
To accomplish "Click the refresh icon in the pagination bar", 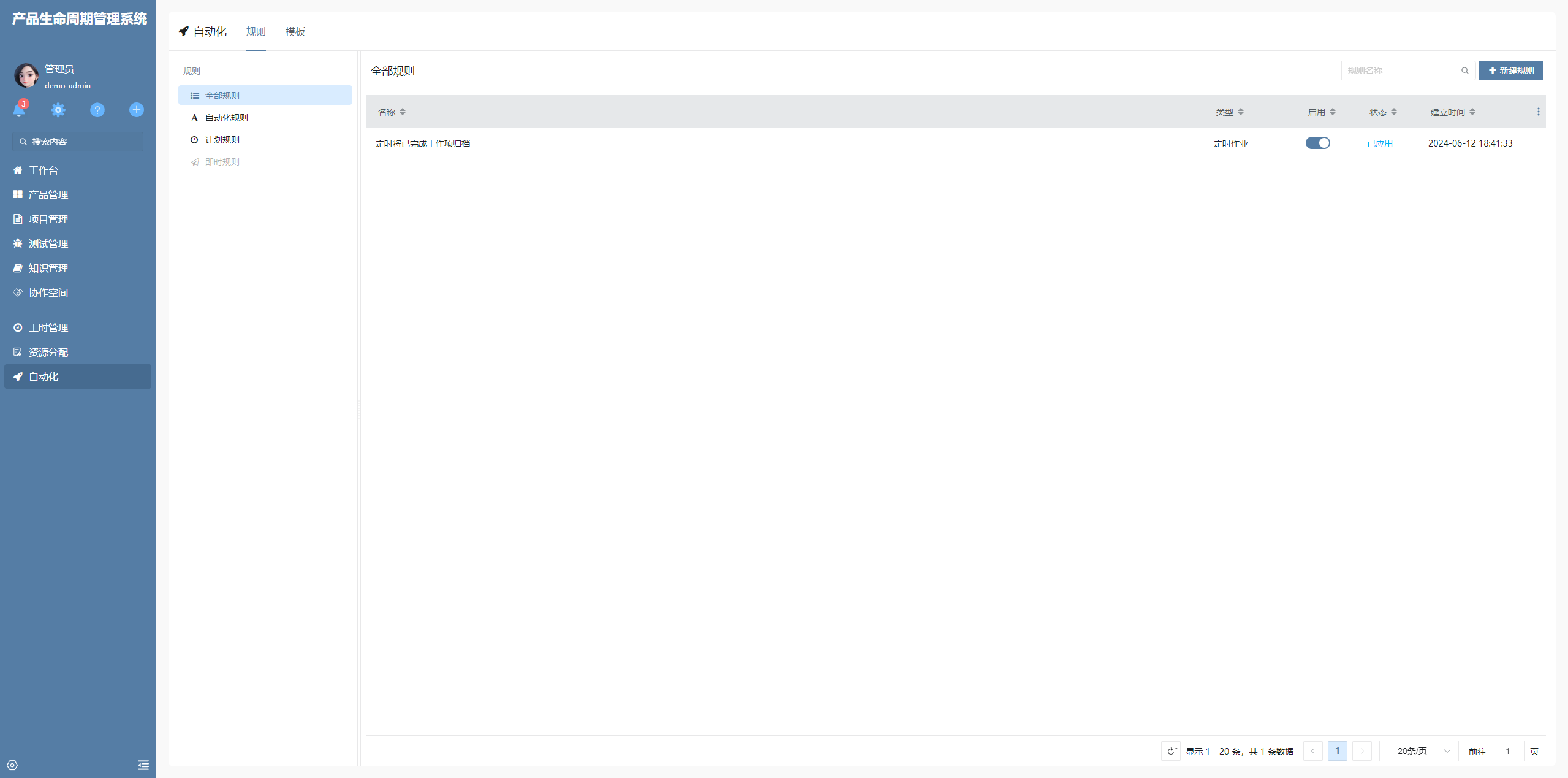I will [1170, 751].
